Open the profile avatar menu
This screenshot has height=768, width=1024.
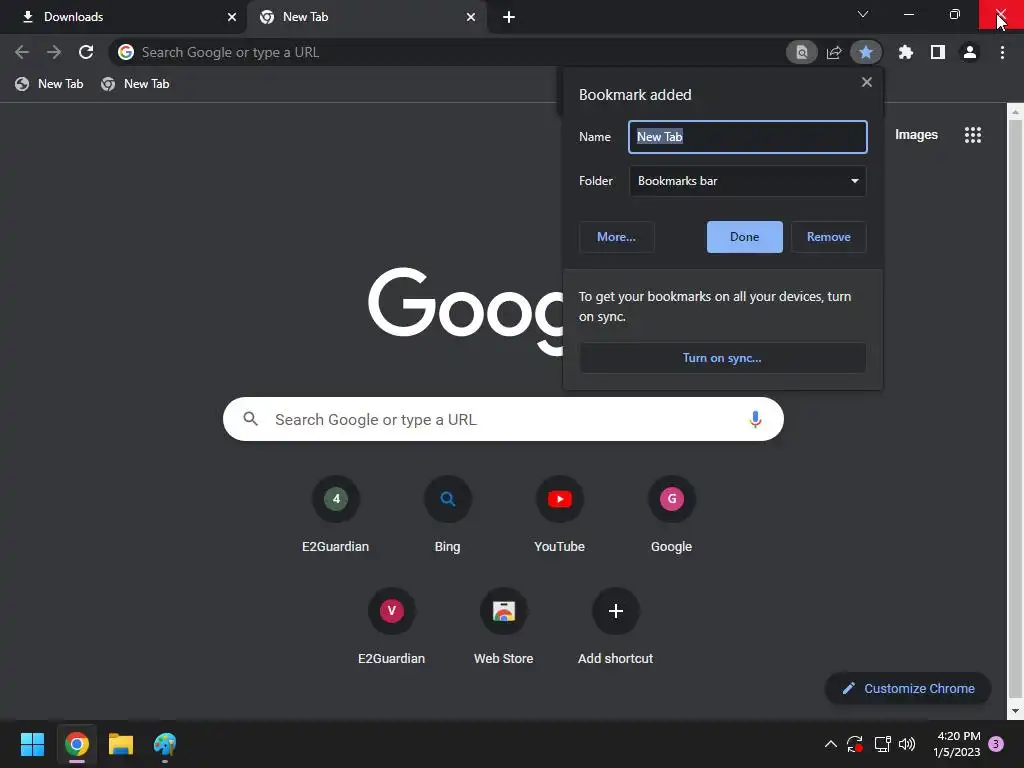click(x=970, y=52)
